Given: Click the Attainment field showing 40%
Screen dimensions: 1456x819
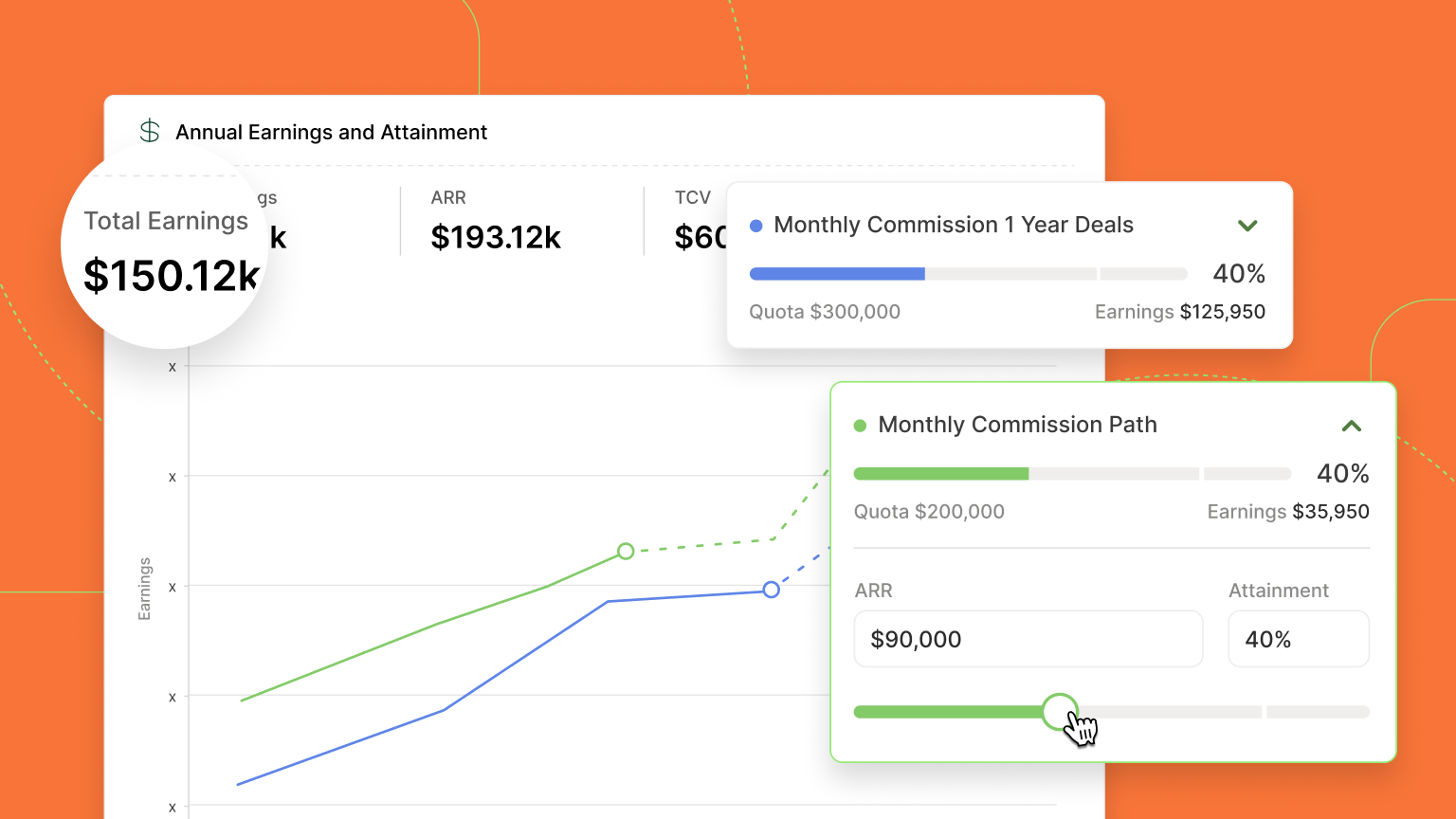Looking at the screenshot, I should point(1299,639).
